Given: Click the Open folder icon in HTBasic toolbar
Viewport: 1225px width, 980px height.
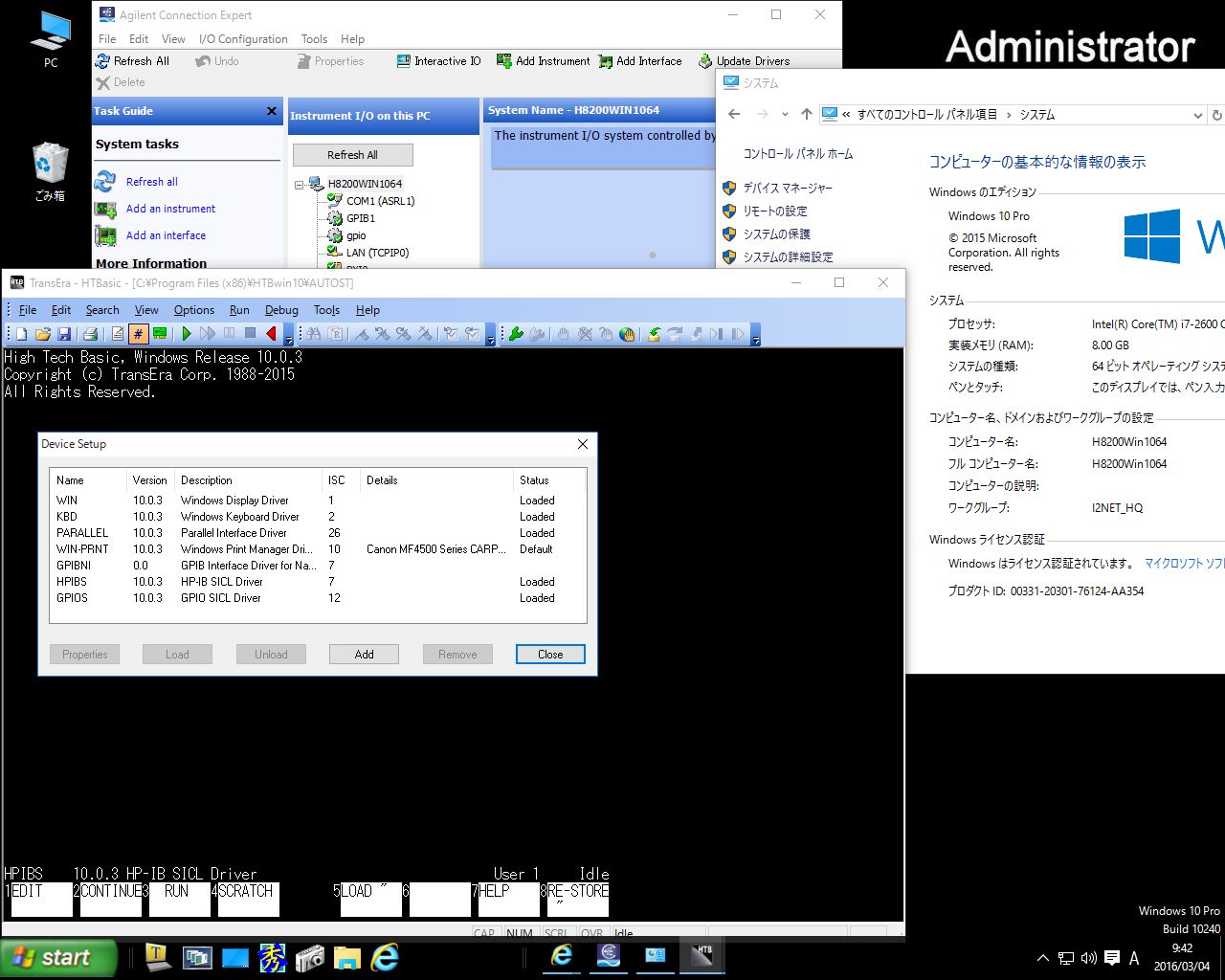Looking at the screenshot, I should (x=42, y=334).
